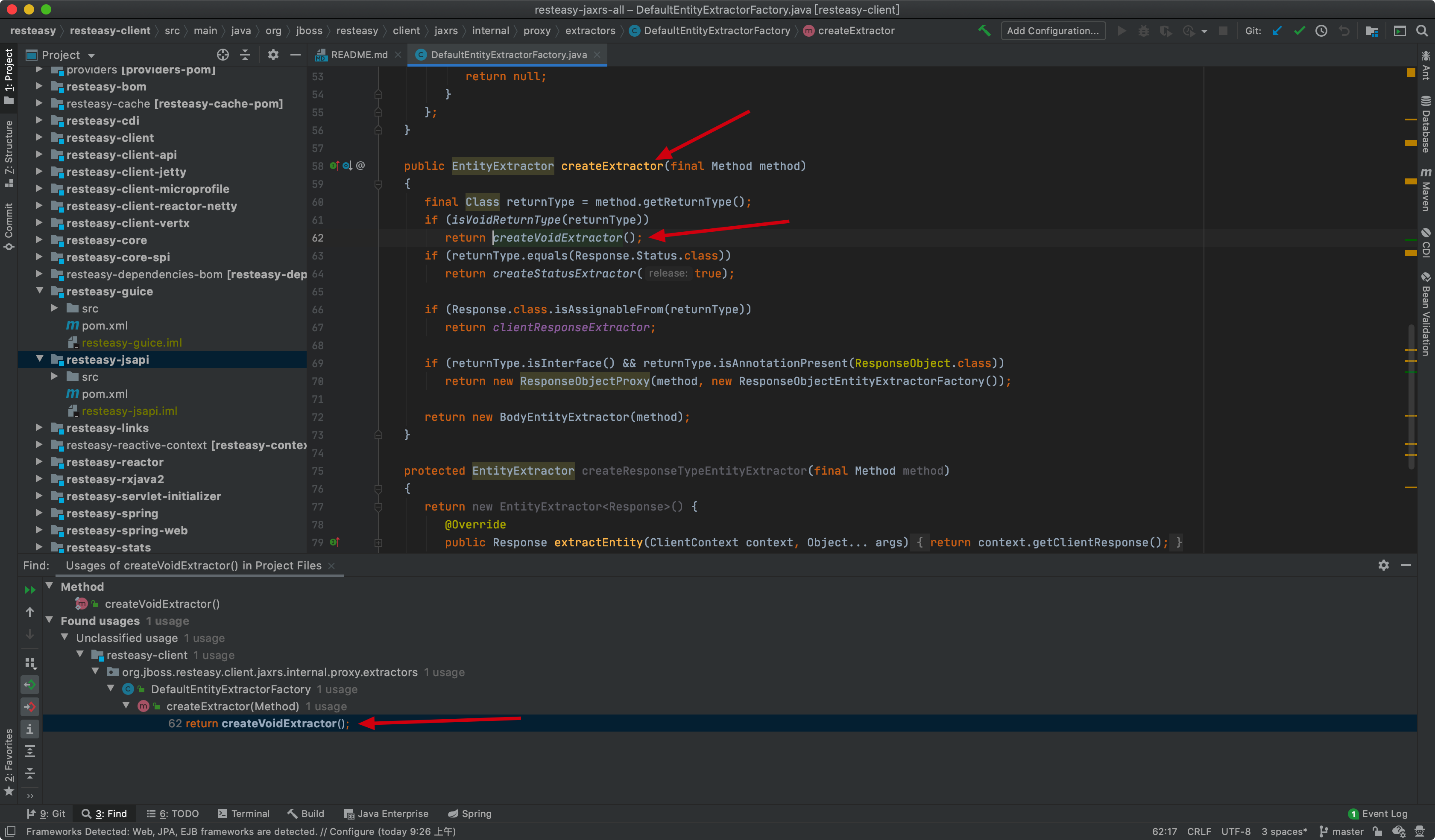Click locate file crosshair in Project panel
This screenshot has width=1435, height=840.
[223, 55]
